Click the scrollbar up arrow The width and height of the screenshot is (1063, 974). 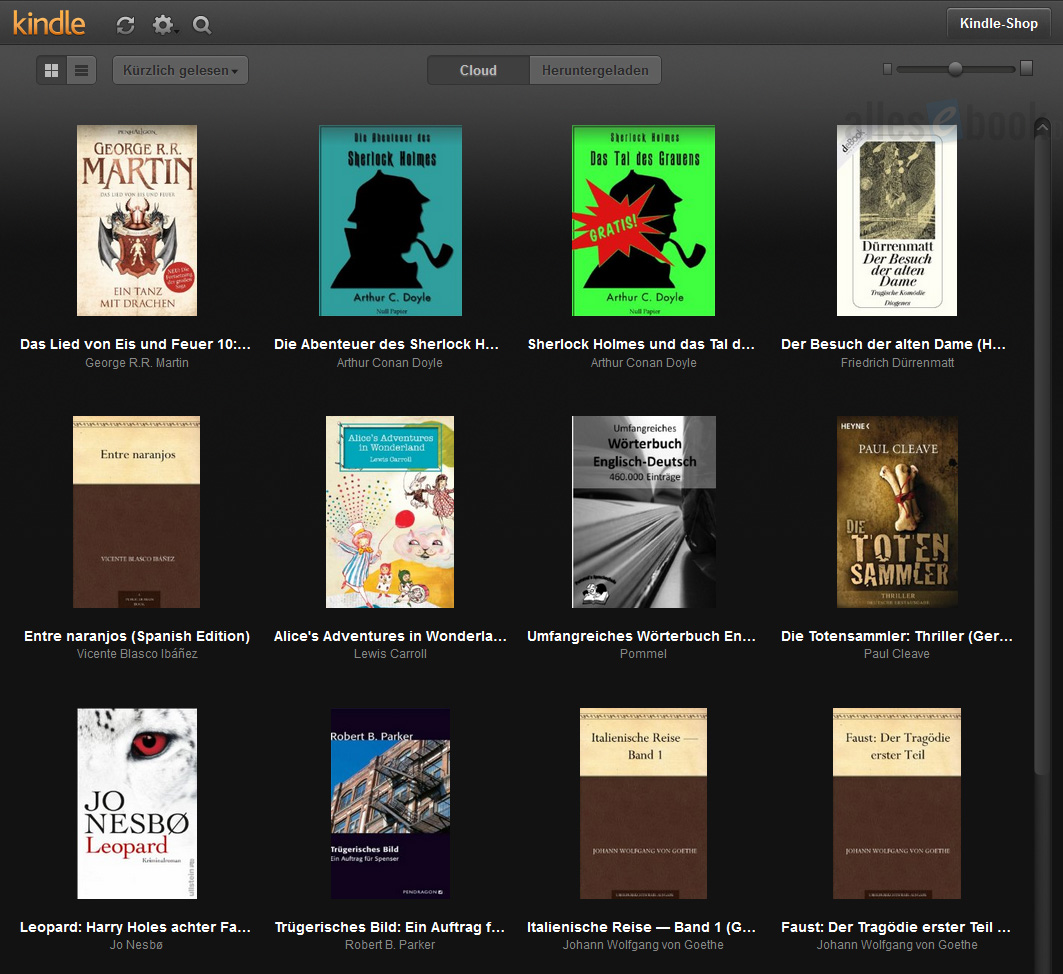[1042, 127]
